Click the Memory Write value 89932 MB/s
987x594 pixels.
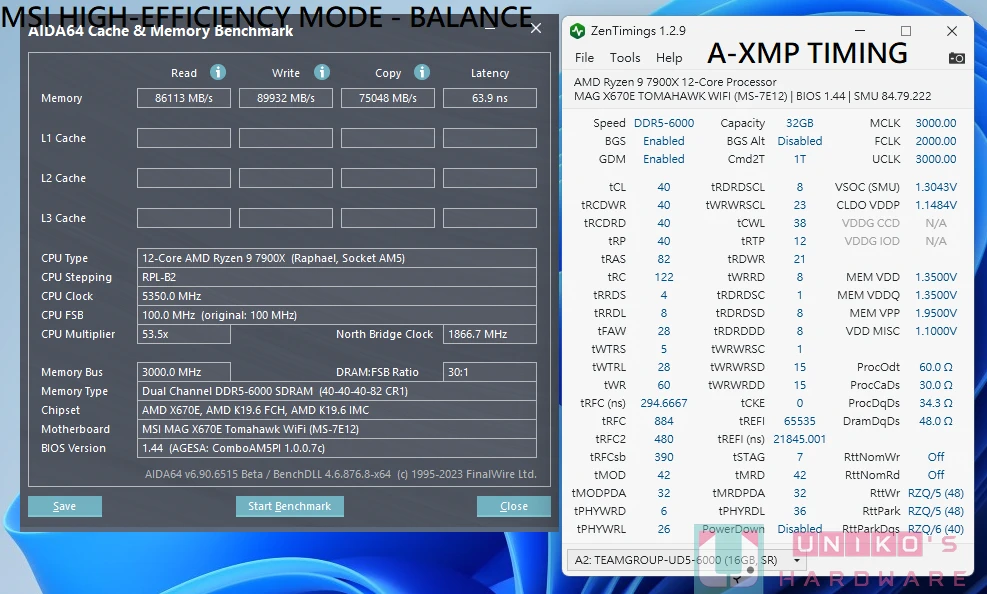[286, 98]
